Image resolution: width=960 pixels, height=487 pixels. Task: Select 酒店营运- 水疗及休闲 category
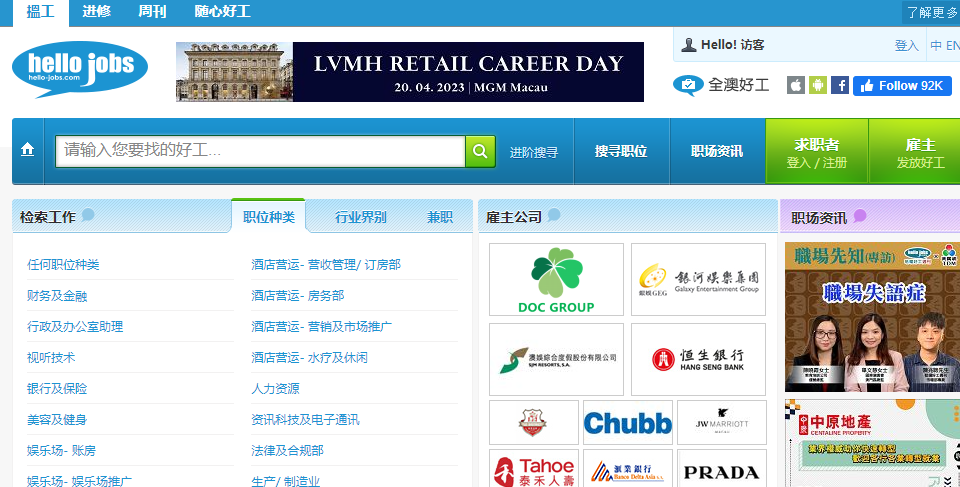309,358
